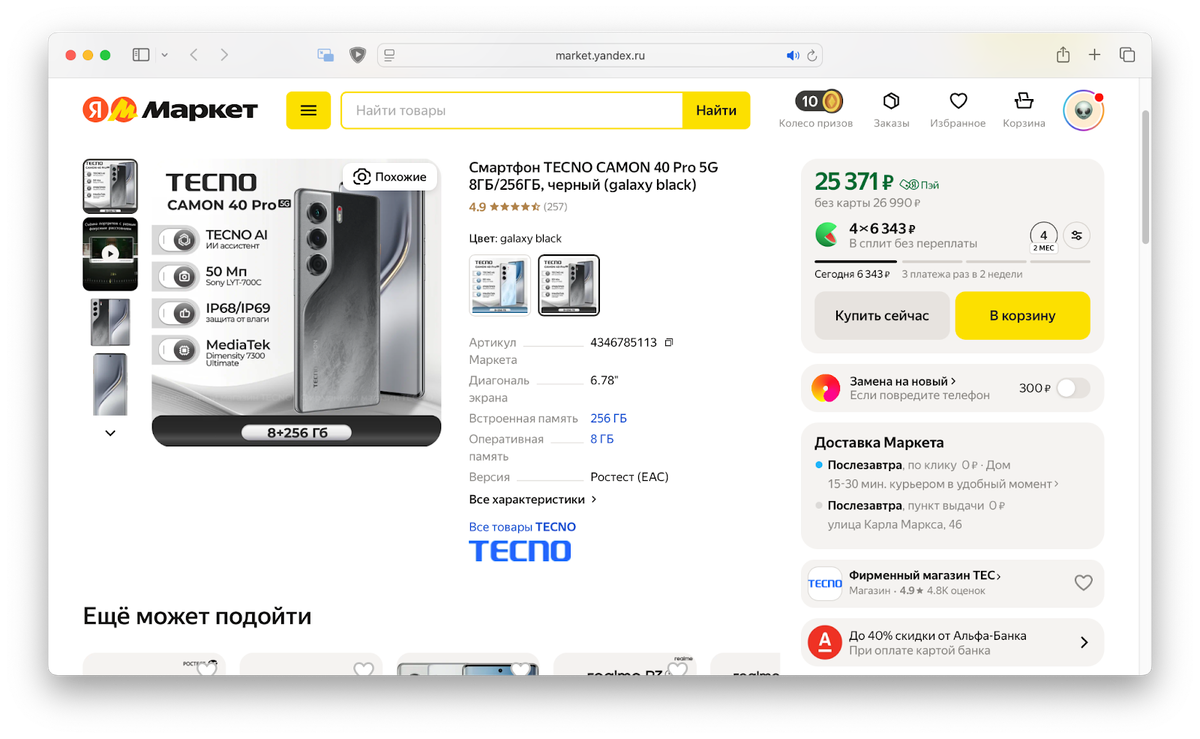Open Корзина cart icon
This screenshot has width=1200, height=739.
pos(1023,101)
